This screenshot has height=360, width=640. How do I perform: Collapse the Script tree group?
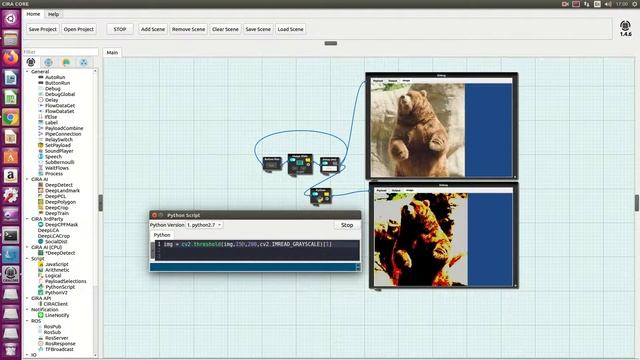tap(27, 258)
